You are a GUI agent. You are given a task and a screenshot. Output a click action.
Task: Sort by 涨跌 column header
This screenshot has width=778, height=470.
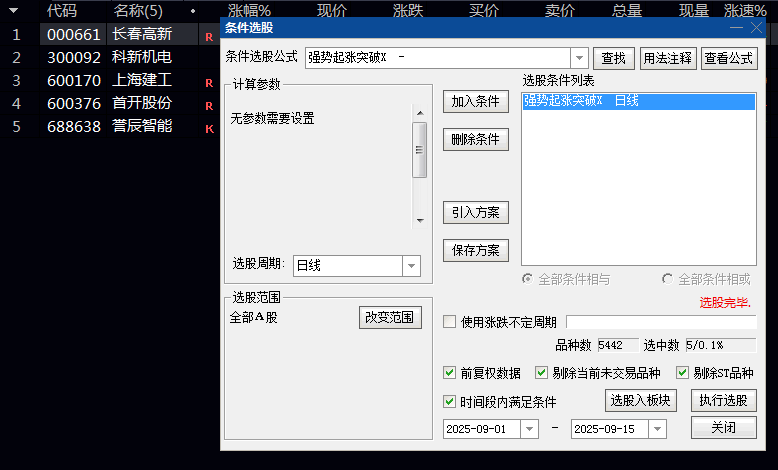pyautogui.click(x=408, y=10)
